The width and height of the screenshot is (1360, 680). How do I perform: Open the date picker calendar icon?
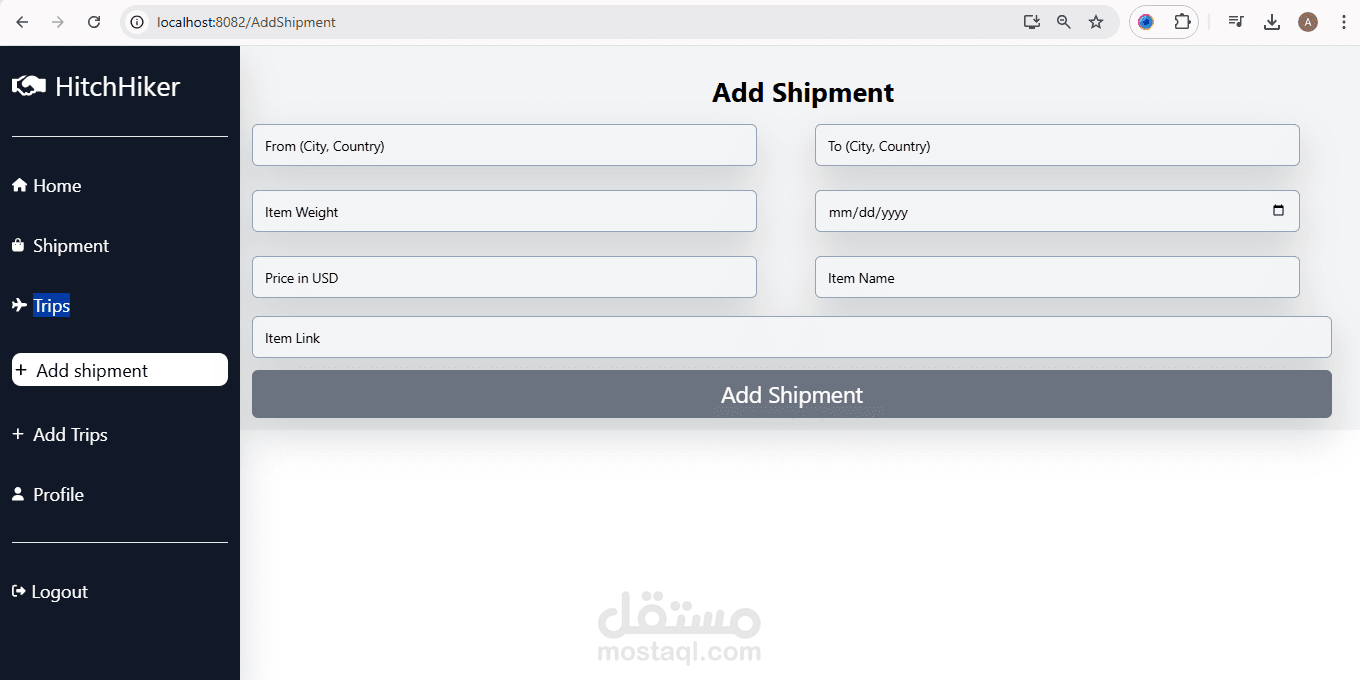coord(1278,211)
